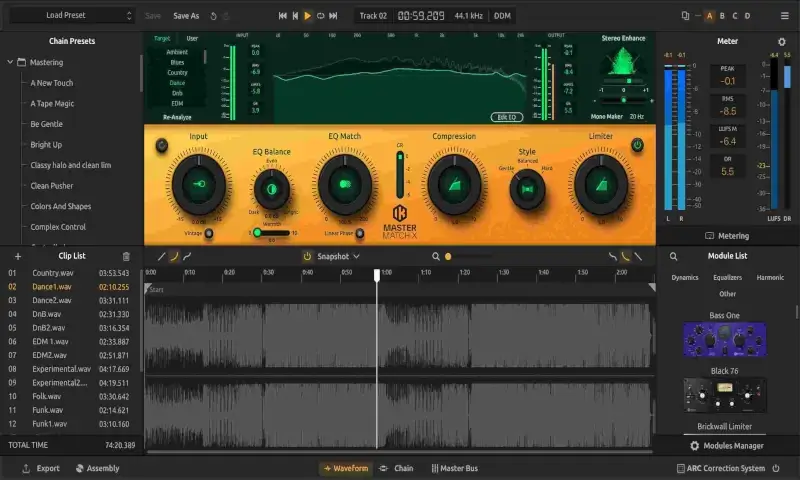Adjust the Warmth slider
The height and width of the screenshot is (480, 800).
[x=271, y=233]
